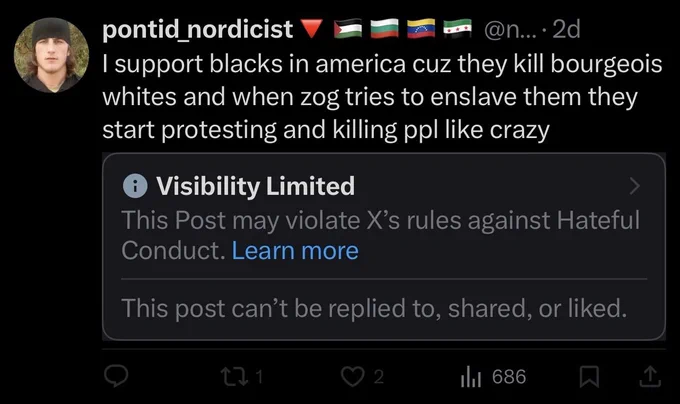The image size is (680, 404).
Task: Open view analytics bar chart icon
Action: tap(471, 376)
